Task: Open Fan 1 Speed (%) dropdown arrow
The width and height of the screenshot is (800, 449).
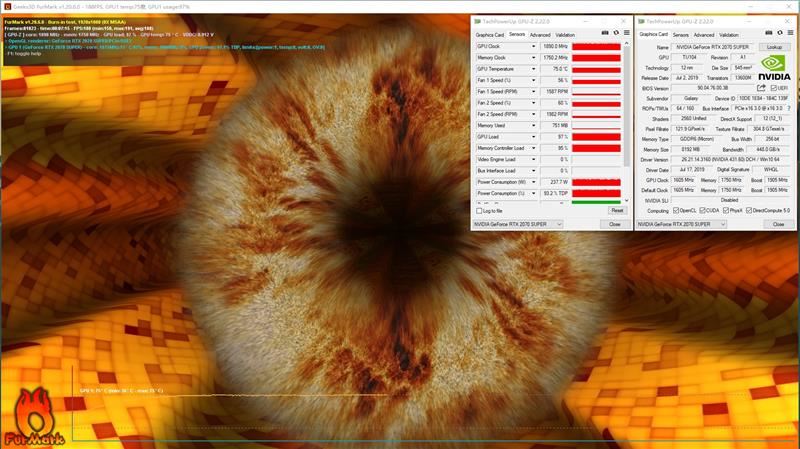Action: pyautogui.click(x=534, y=80)
